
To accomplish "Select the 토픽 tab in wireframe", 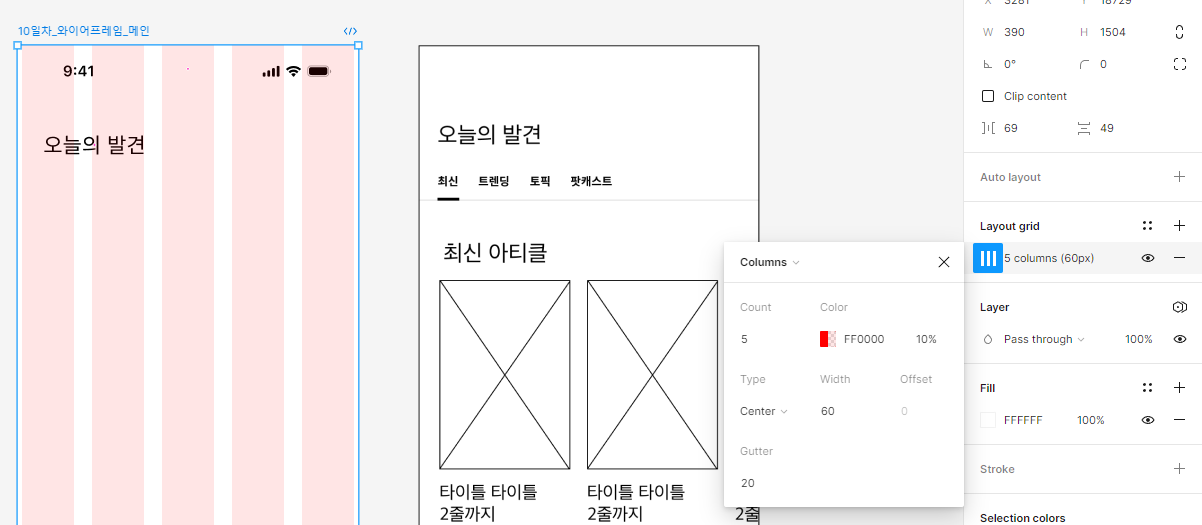I will point(540,181).
